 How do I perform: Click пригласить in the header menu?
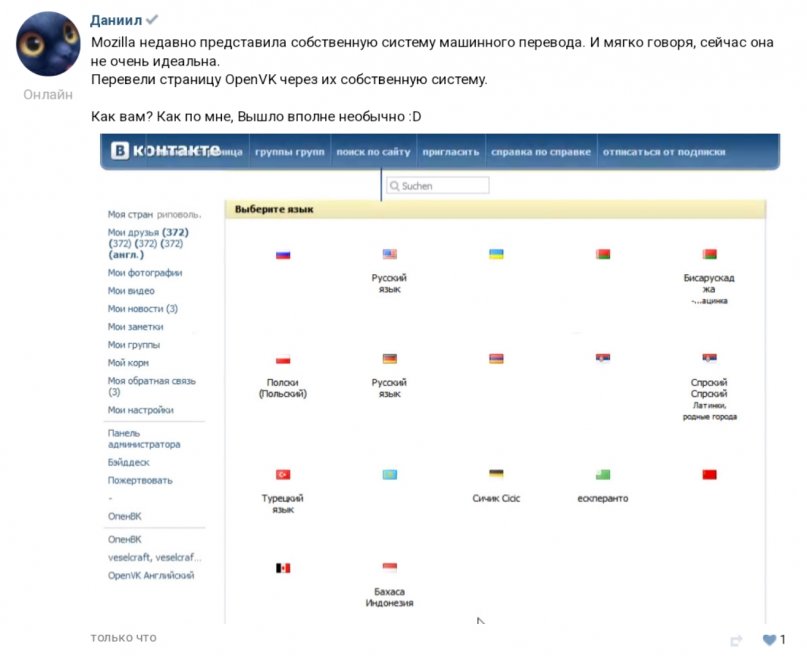point(451,152)
